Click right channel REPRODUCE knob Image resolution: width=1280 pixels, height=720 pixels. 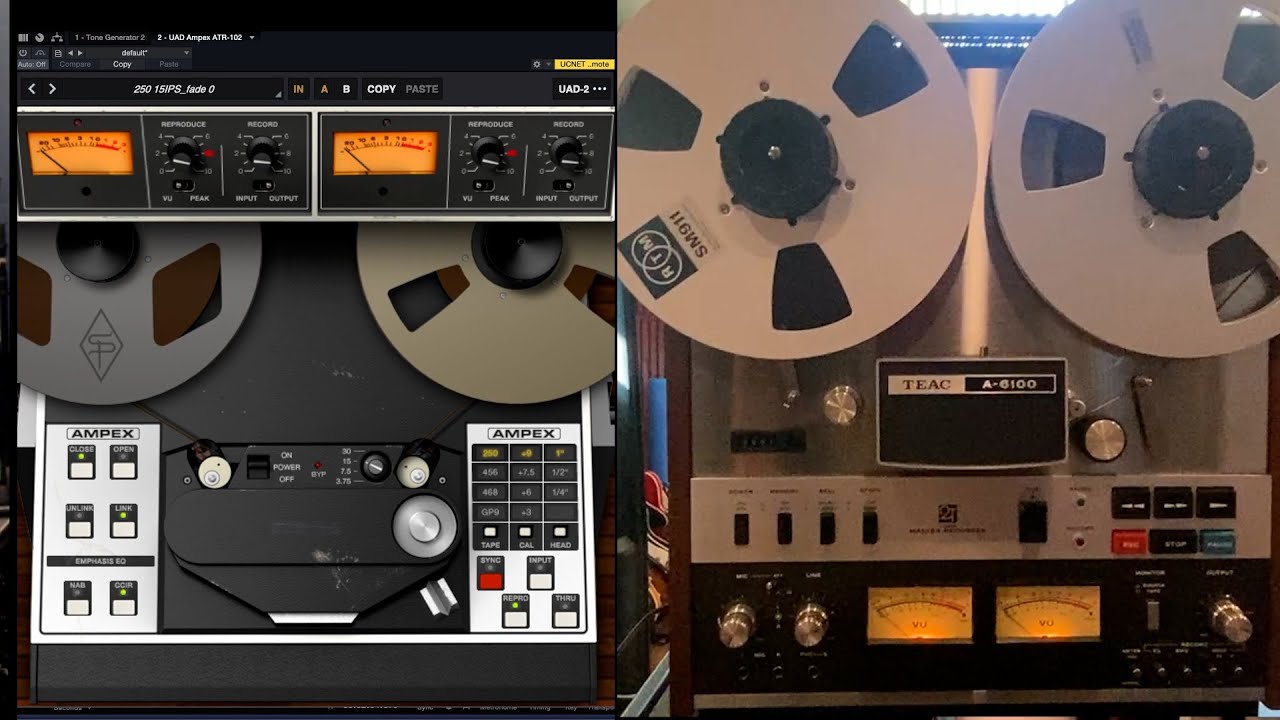click(x=488, y=154)
